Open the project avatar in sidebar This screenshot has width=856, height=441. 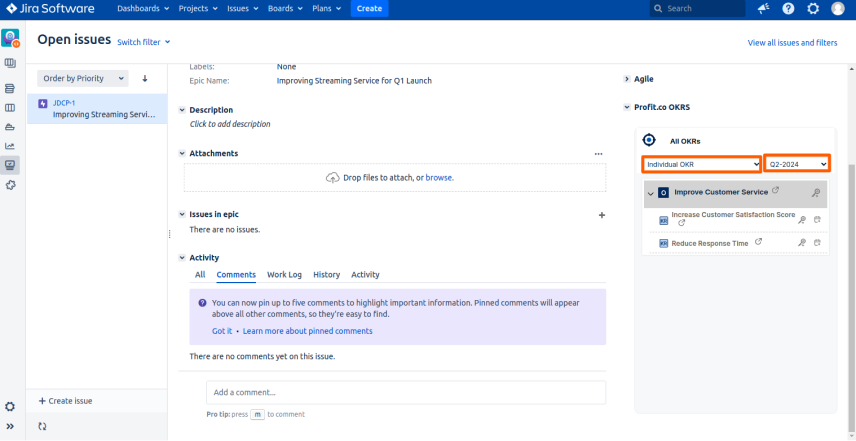[10, 38]
